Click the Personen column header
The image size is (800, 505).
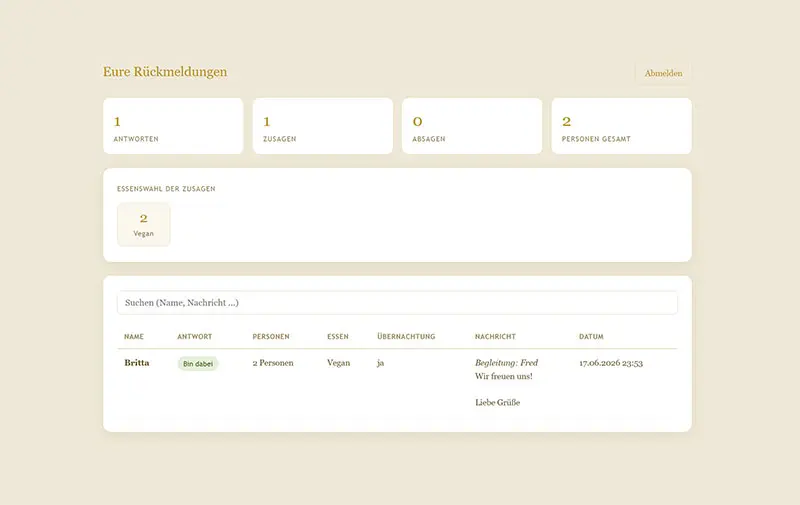coord(271,337)
